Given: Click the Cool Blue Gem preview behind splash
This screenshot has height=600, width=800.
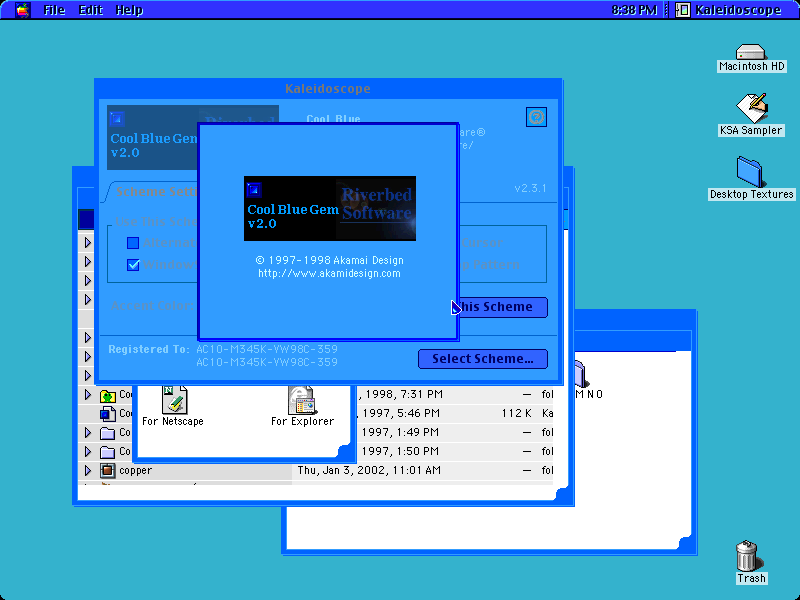Looking at the screenshot, I should [152, 137].
